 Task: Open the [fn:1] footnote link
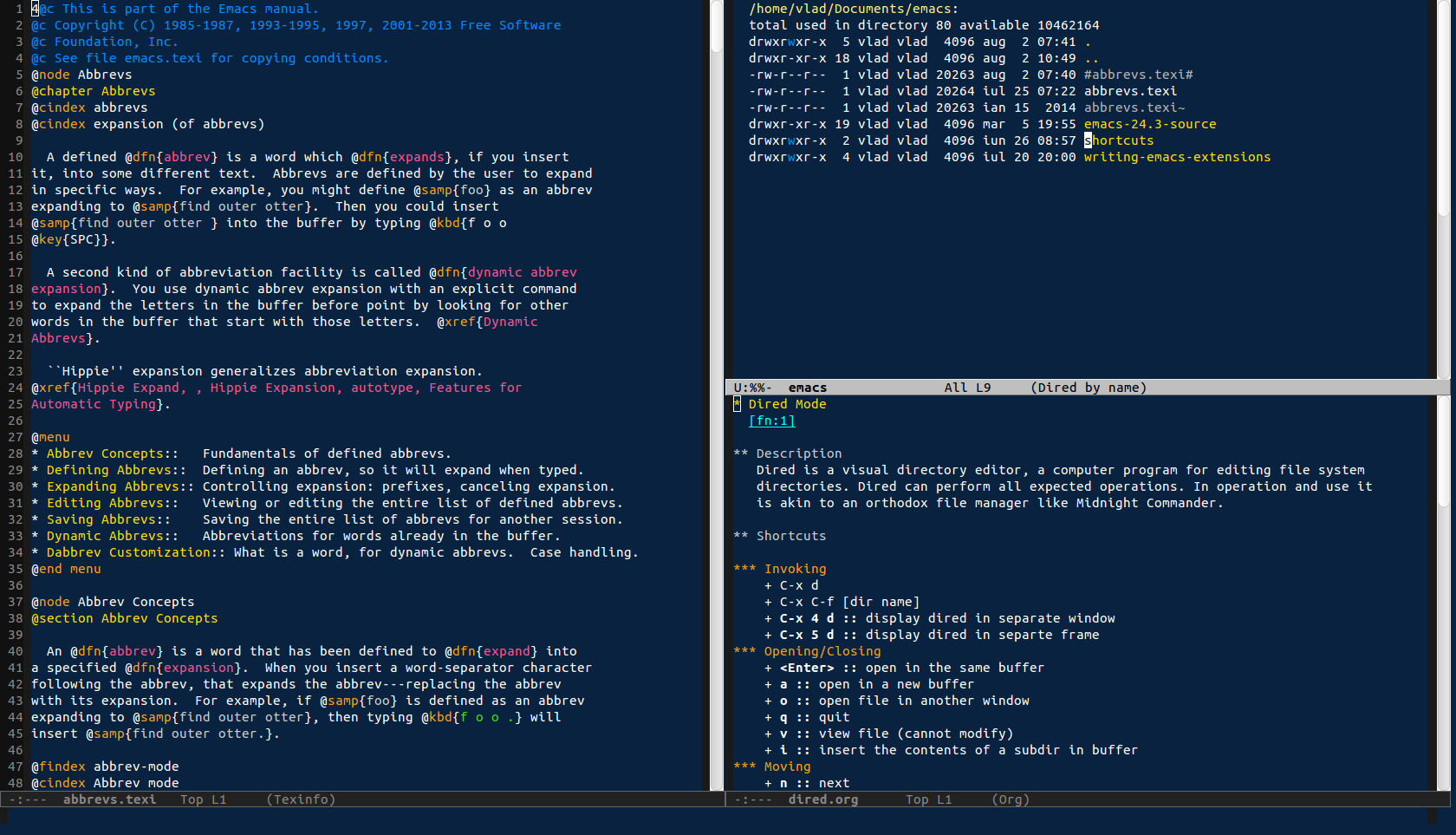(771, 421)
